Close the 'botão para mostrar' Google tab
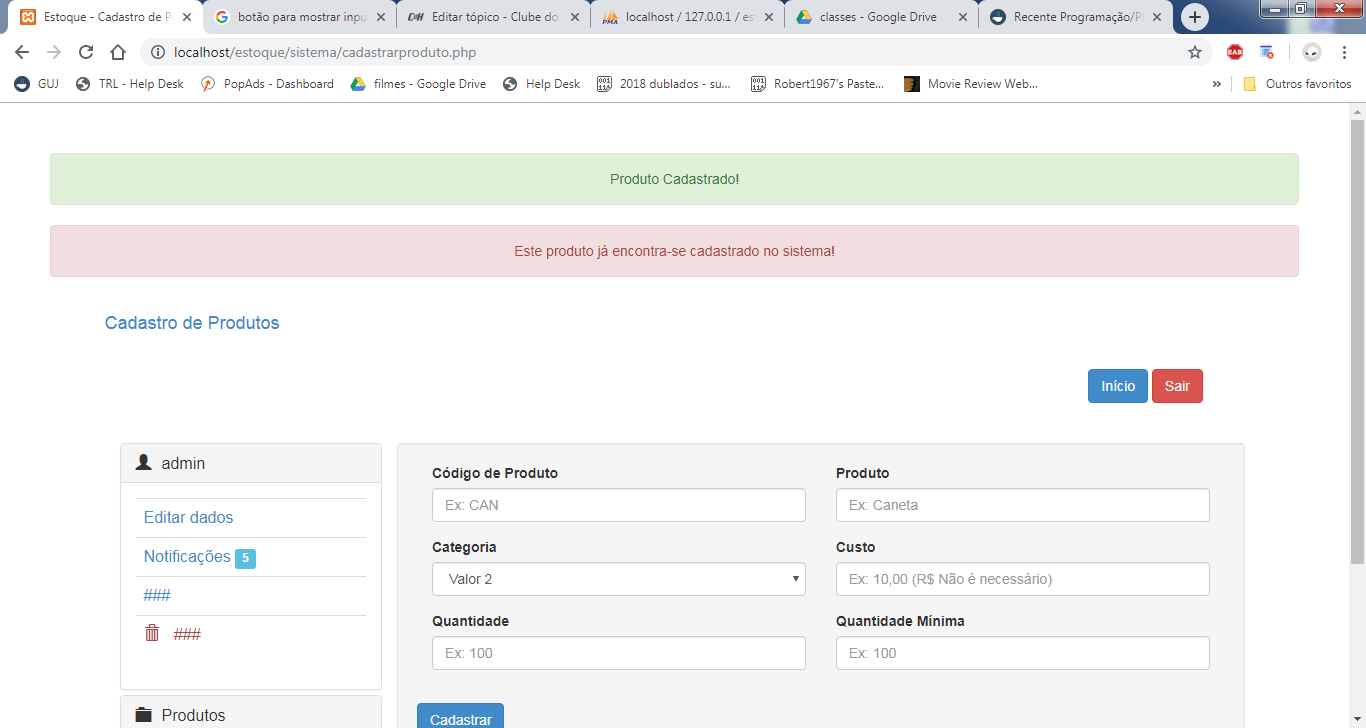1366x728 pixels. tap(380, 17)
